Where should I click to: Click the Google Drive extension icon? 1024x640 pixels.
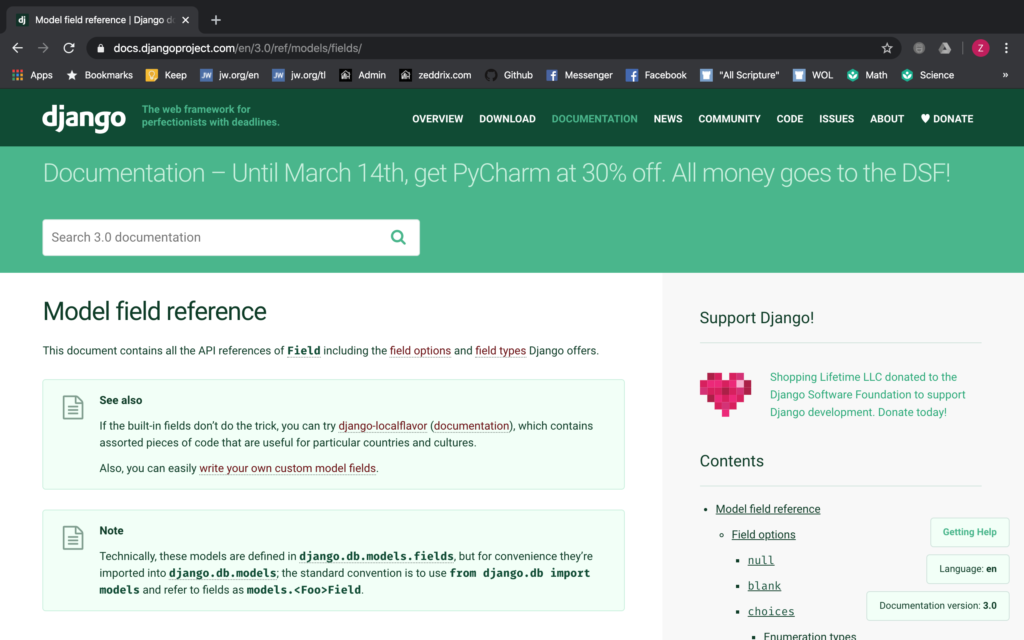pyautogui.click(x=944, y=48)
